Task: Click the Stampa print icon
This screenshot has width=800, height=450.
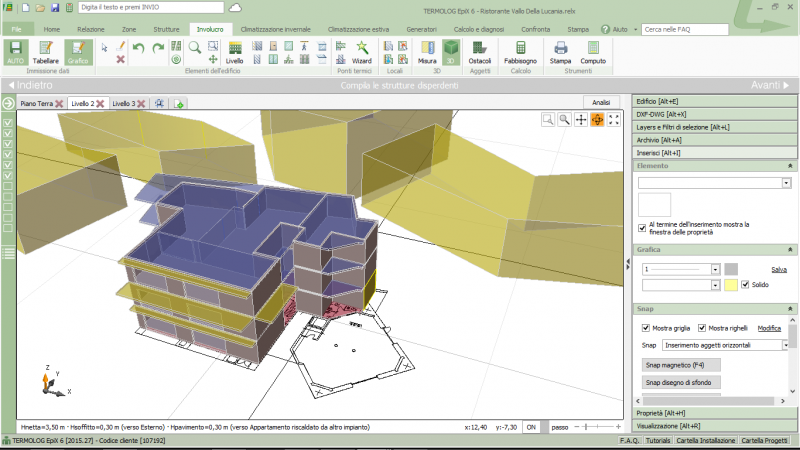Action: coord(560,51)
